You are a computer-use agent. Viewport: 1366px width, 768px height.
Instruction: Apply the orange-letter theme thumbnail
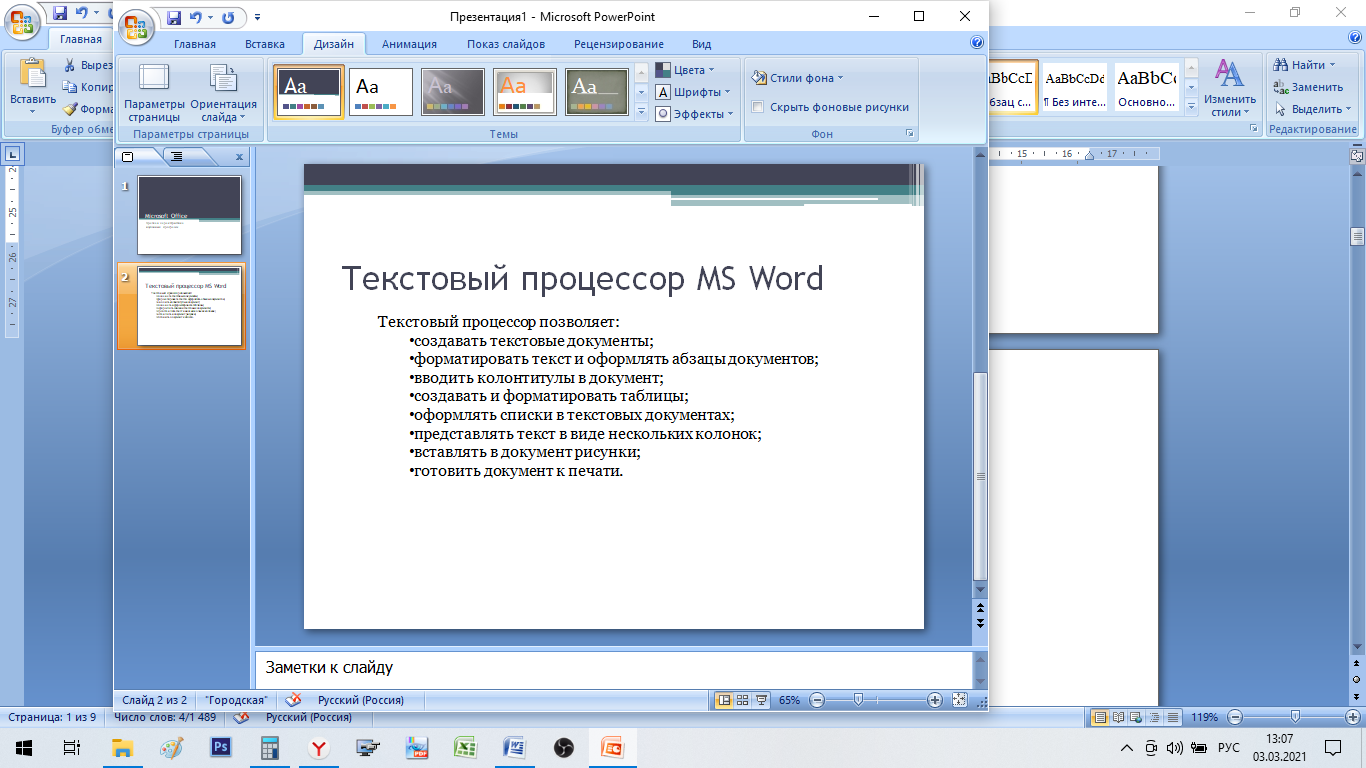525,92
